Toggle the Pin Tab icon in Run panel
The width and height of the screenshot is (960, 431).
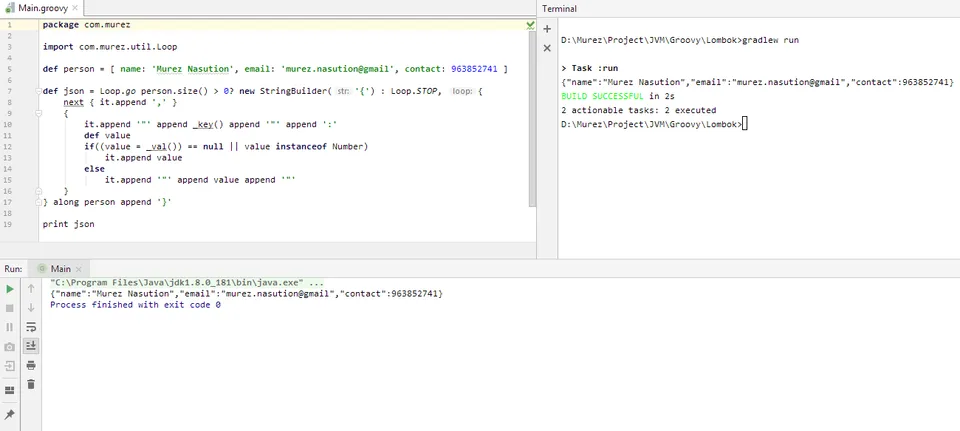pyautogui.click(x=10, y=414)
